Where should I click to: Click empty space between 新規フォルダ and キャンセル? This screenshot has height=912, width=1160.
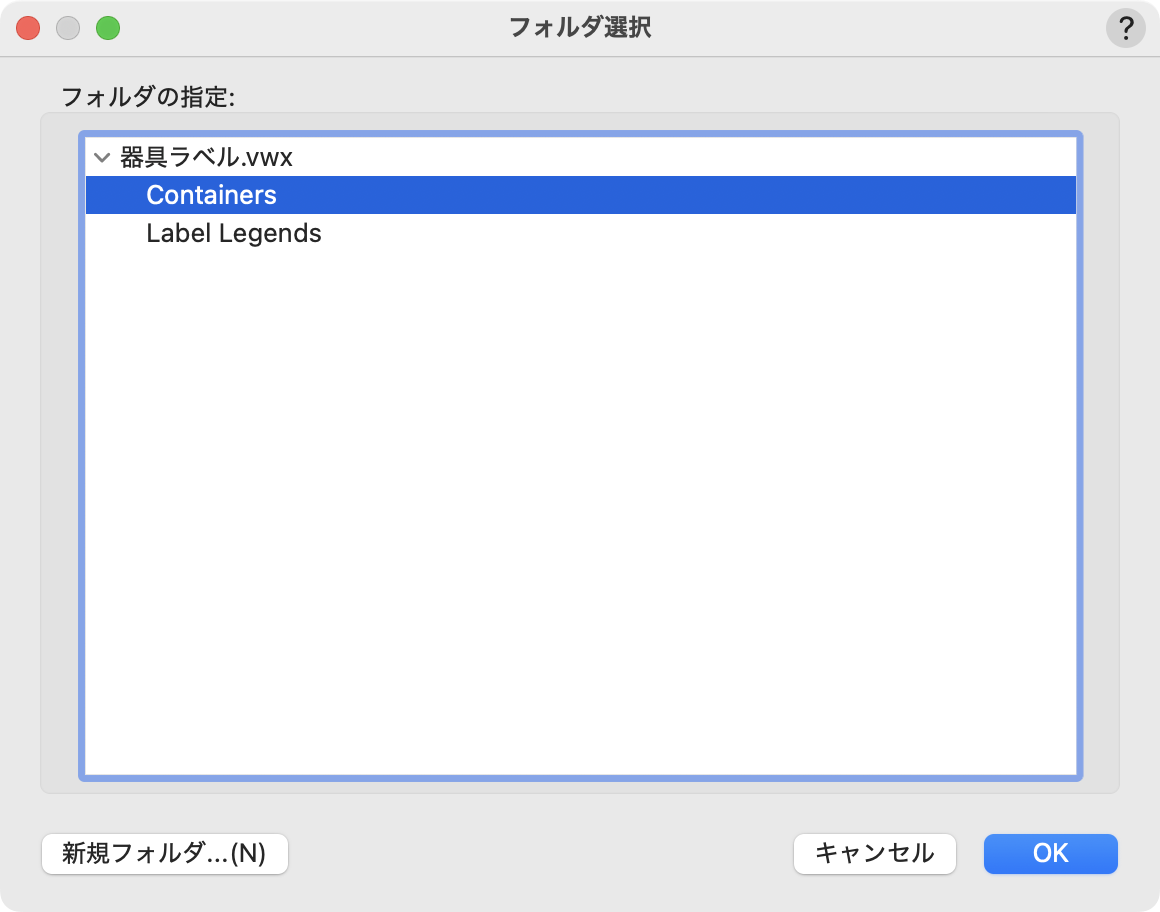(540, 854)
